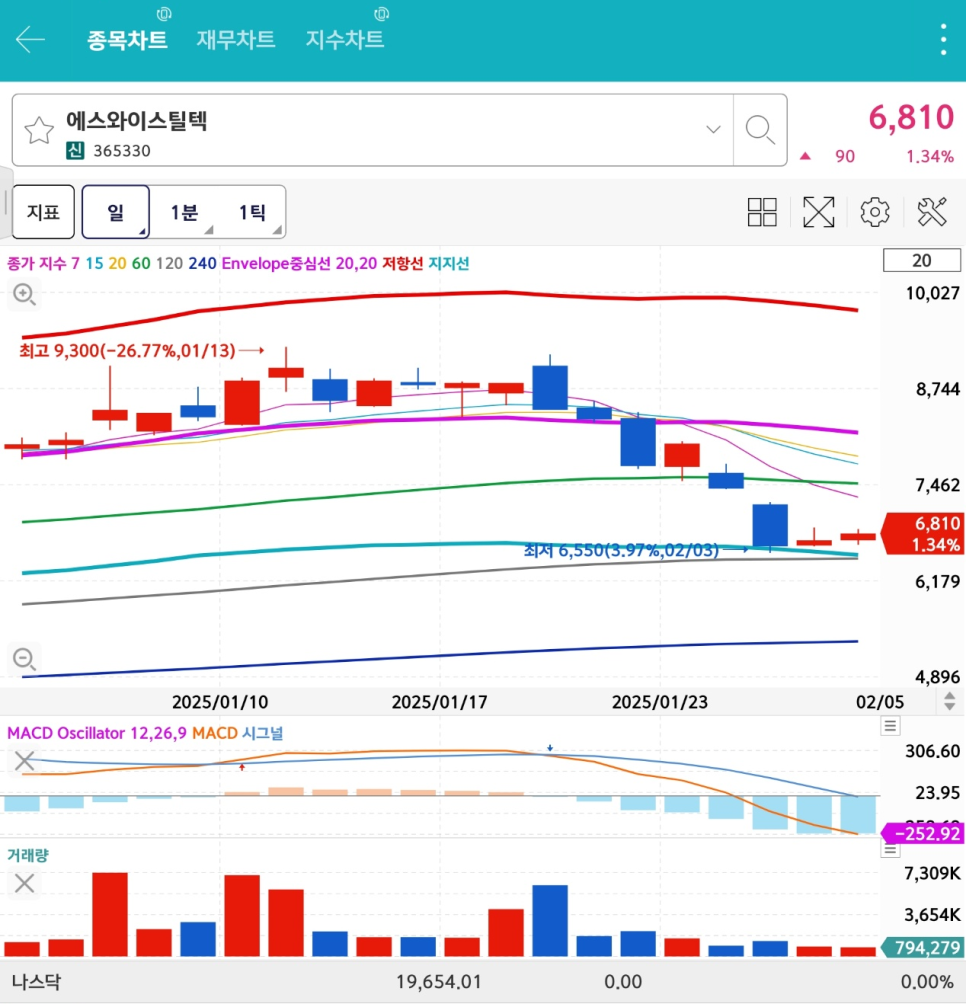The width and height of the screenshot is (966, 1004).
Task: Open chart settings gear icon
Action: pos(874,212)
